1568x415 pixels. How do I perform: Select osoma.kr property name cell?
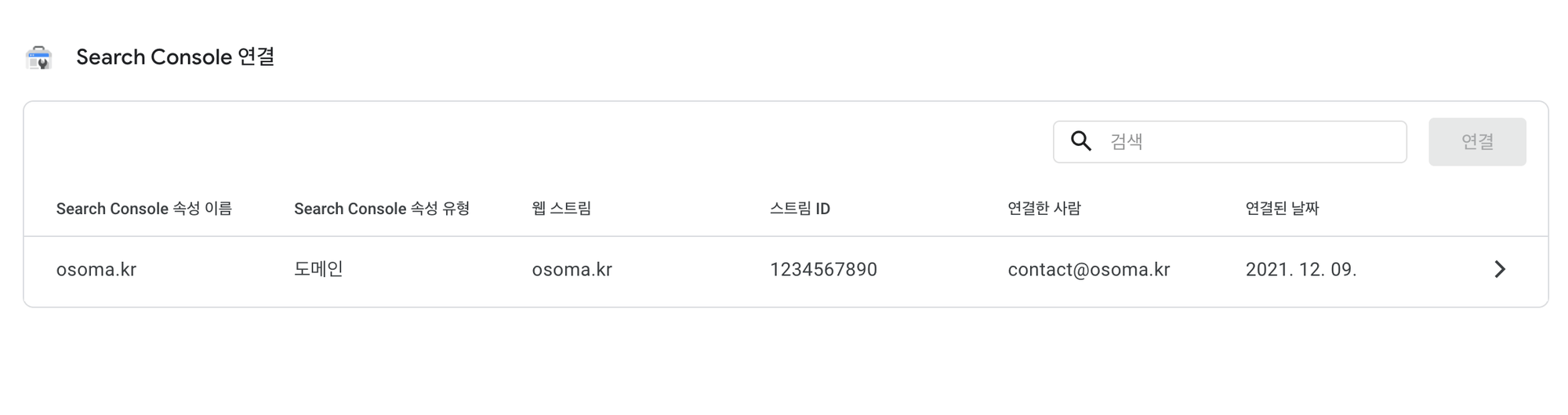pyautogui.click(x=96, y=270)
